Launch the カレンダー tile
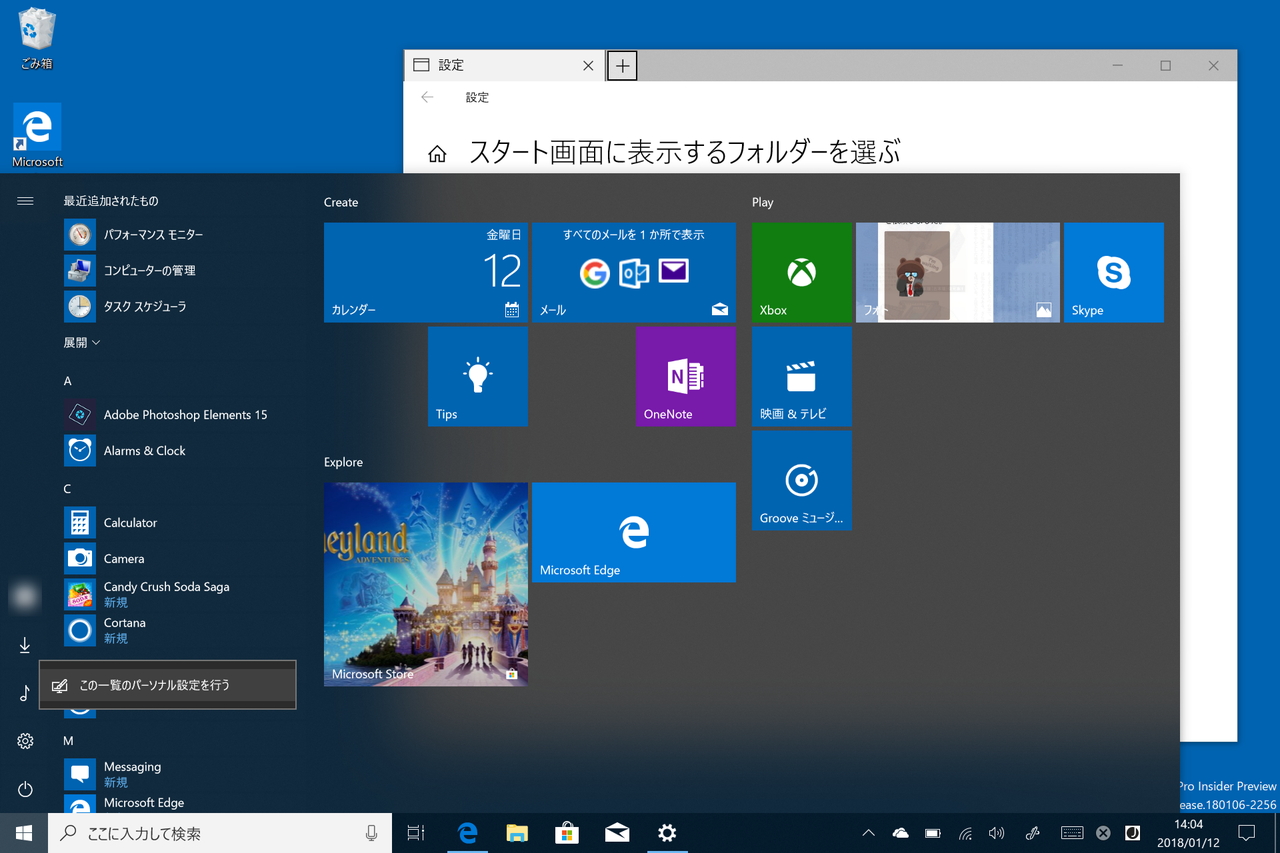 pos(425,272)
